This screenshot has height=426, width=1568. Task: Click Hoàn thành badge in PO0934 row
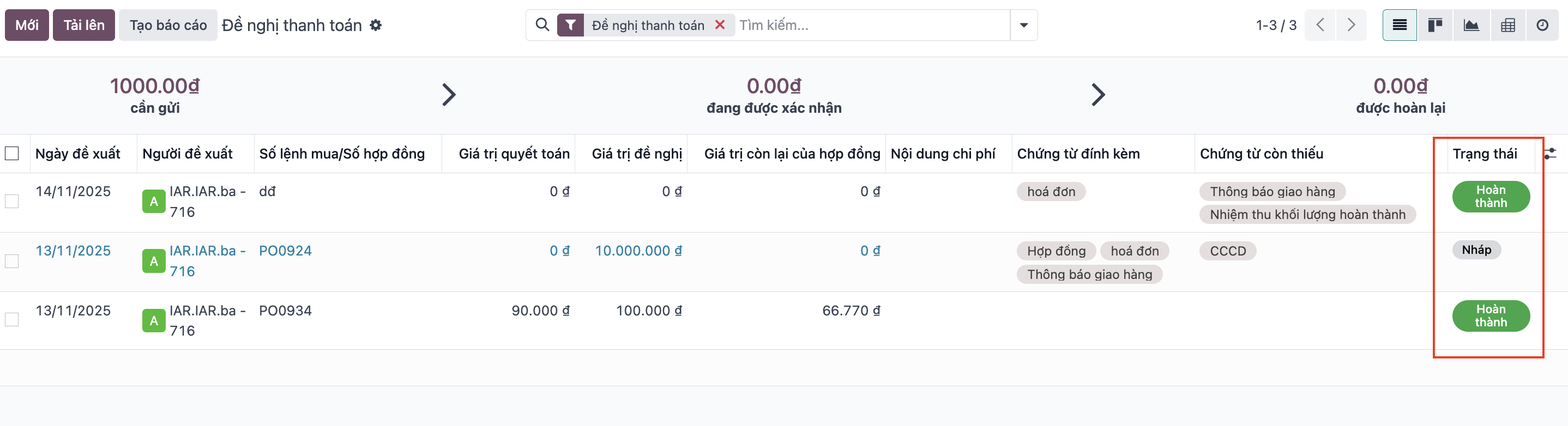[x=1491, y=316]
